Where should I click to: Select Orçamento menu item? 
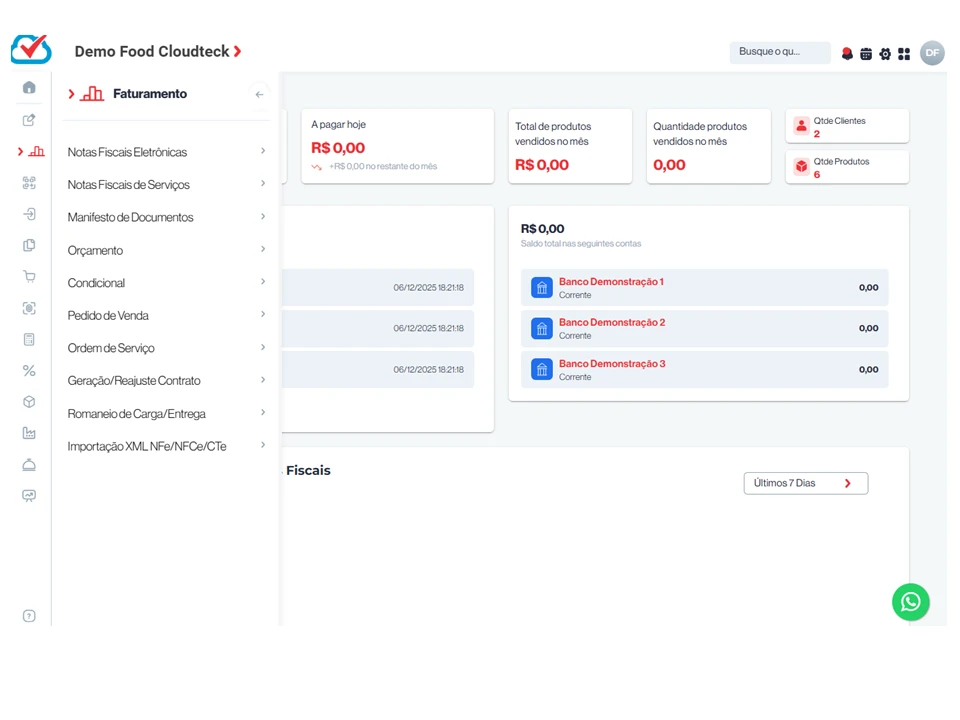pyautogui.click(x=96, y=250)
